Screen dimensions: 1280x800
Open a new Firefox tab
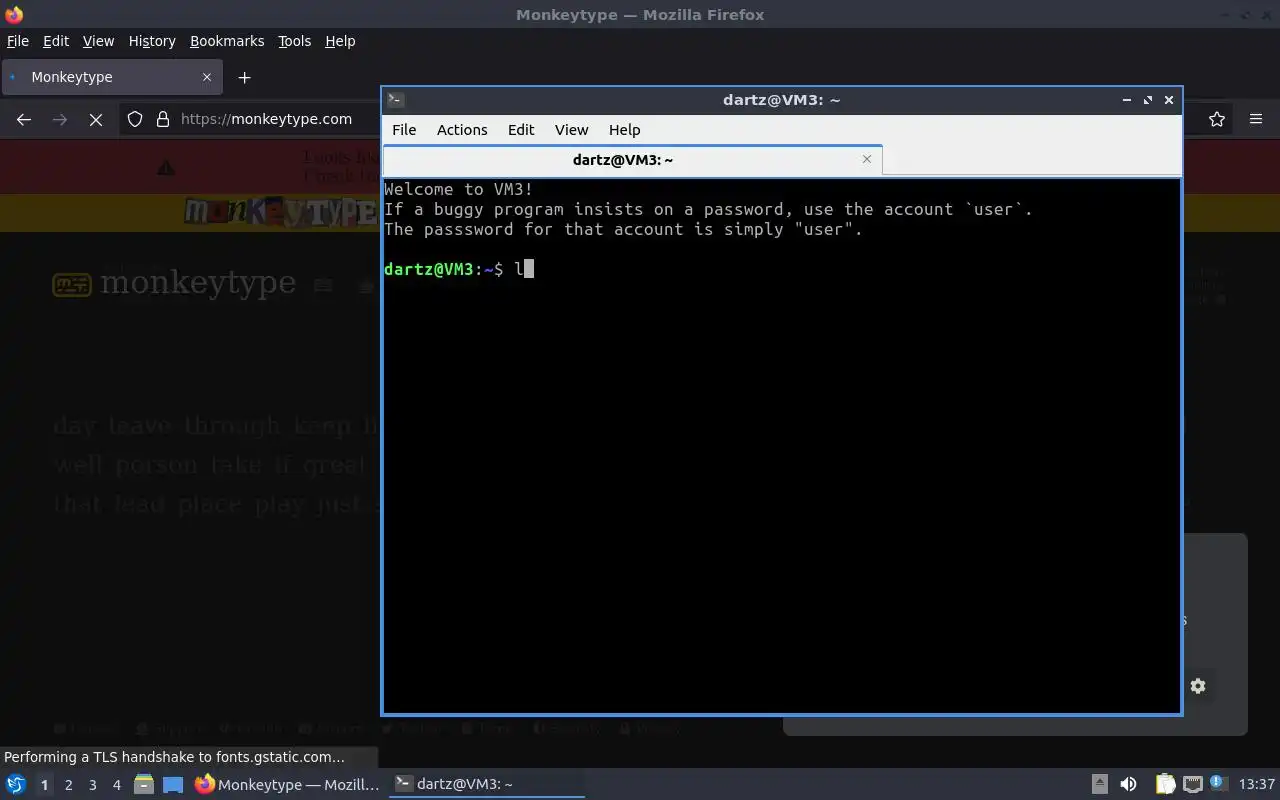pyautogui.click(x=244, y=77)
